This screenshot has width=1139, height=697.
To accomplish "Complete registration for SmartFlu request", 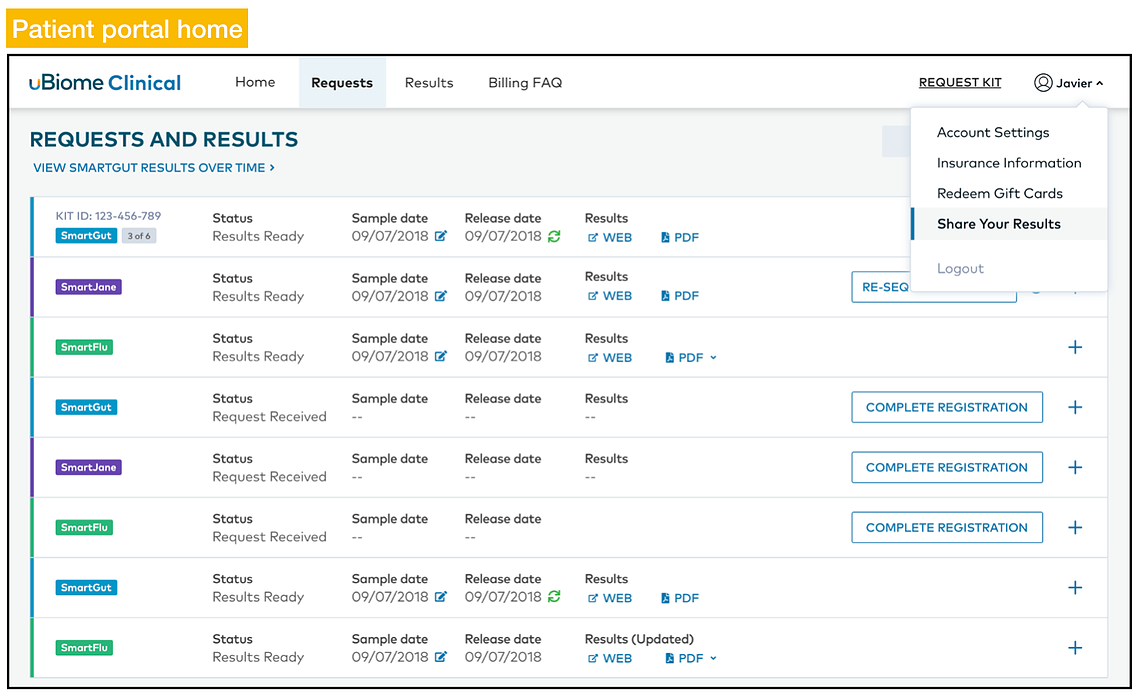I will point(947,528).
